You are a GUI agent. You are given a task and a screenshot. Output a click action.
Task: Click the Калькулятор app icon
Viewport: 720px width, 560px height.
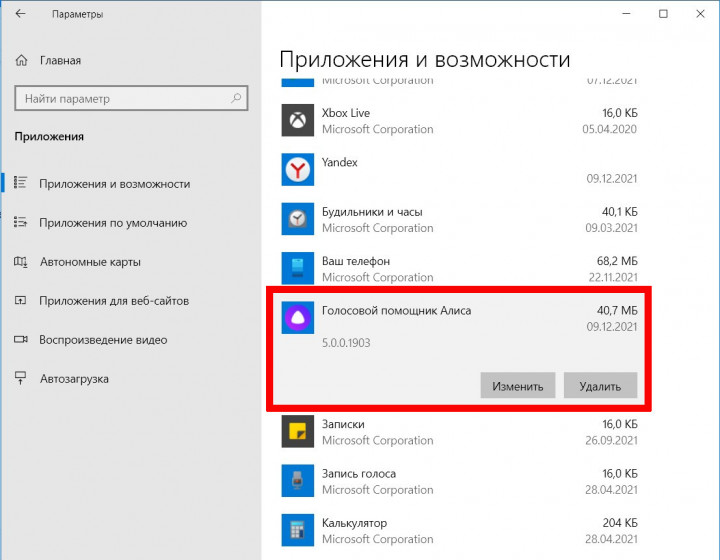tap(297, 531)
